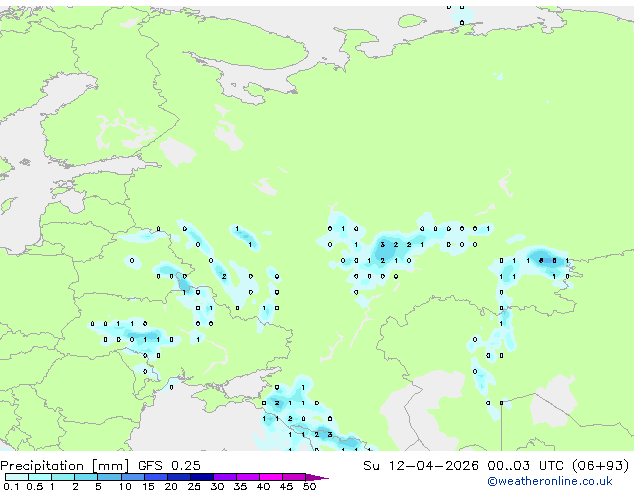
Task: Select the 30–35 mm violet legend swatch
Action: pyautogui.click(x=224, y=477)
